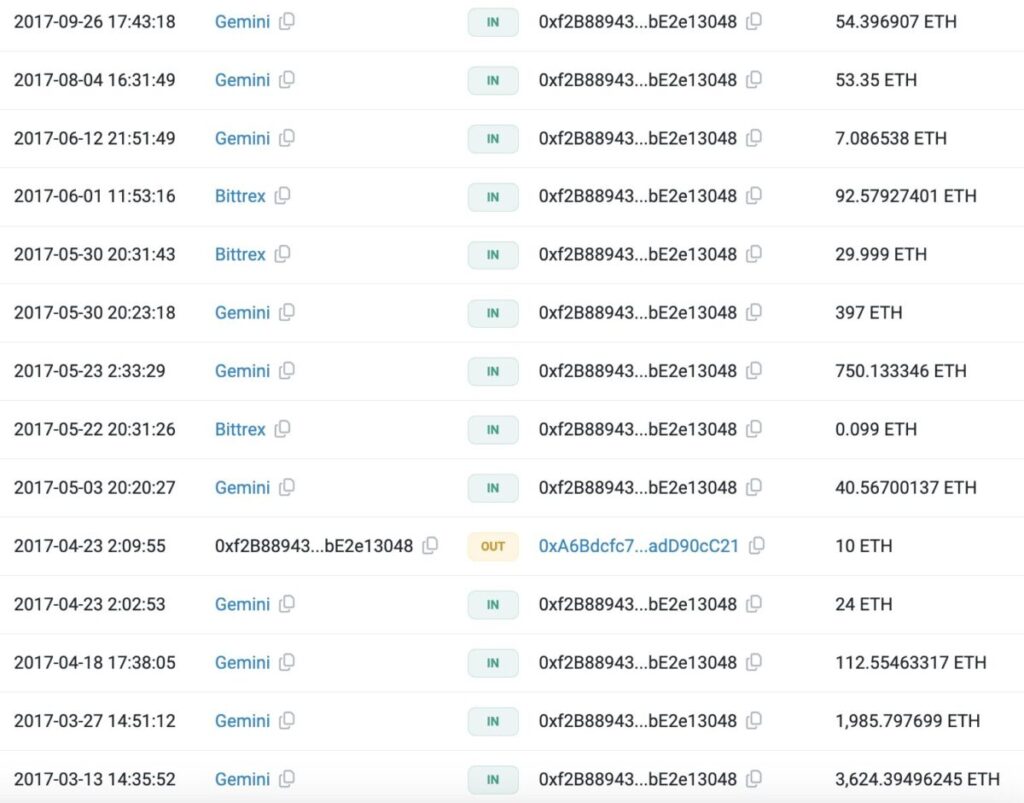The width and height of the screenshot is (1024, 803).
Task: Copy the Bittrex sender on the 92.57927401 ETH row
Action: (283, 196)
